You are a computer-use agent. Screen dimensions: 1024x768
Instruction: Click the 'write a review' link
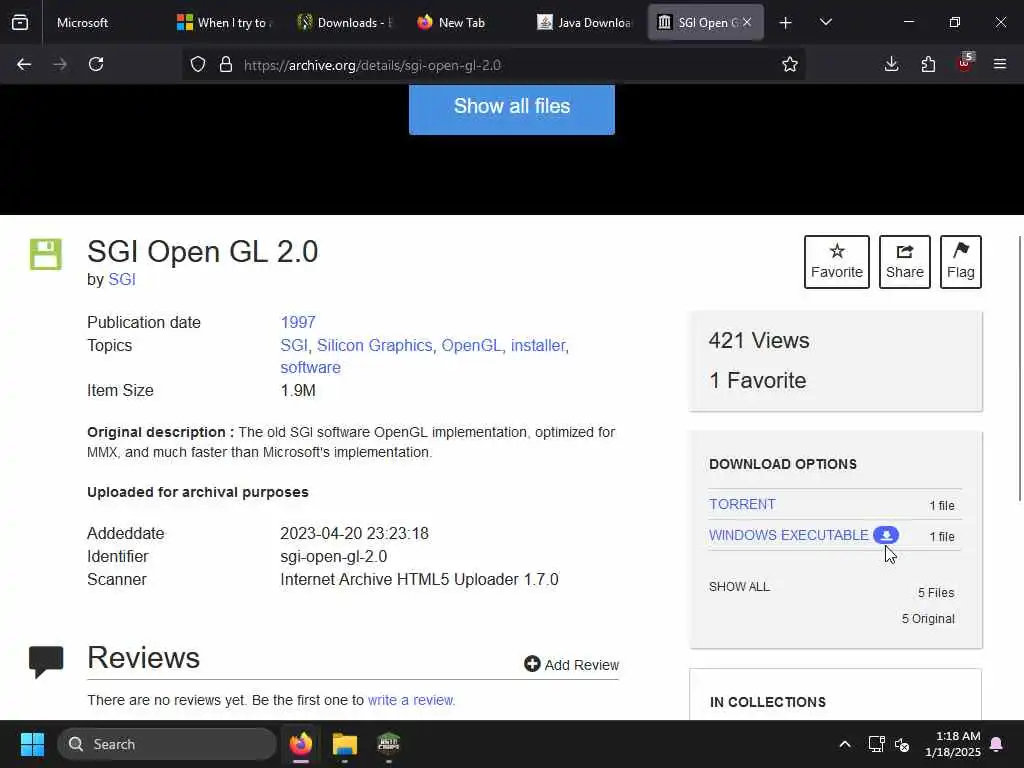coord(411,700)
